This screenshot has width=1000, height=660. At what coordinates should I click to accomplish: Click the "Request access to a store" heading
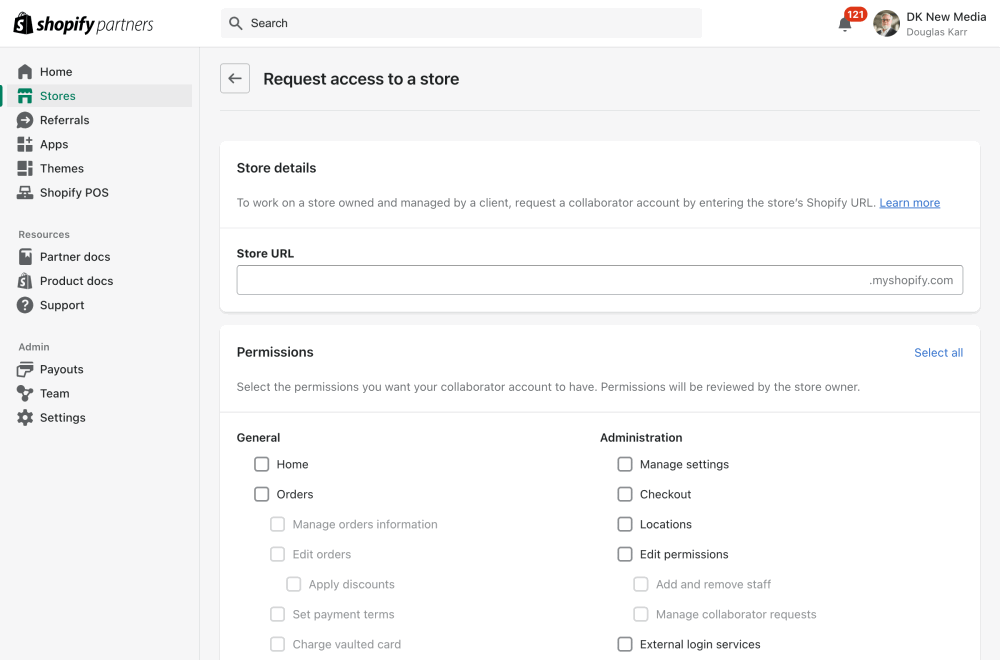[x=361, y=79]
